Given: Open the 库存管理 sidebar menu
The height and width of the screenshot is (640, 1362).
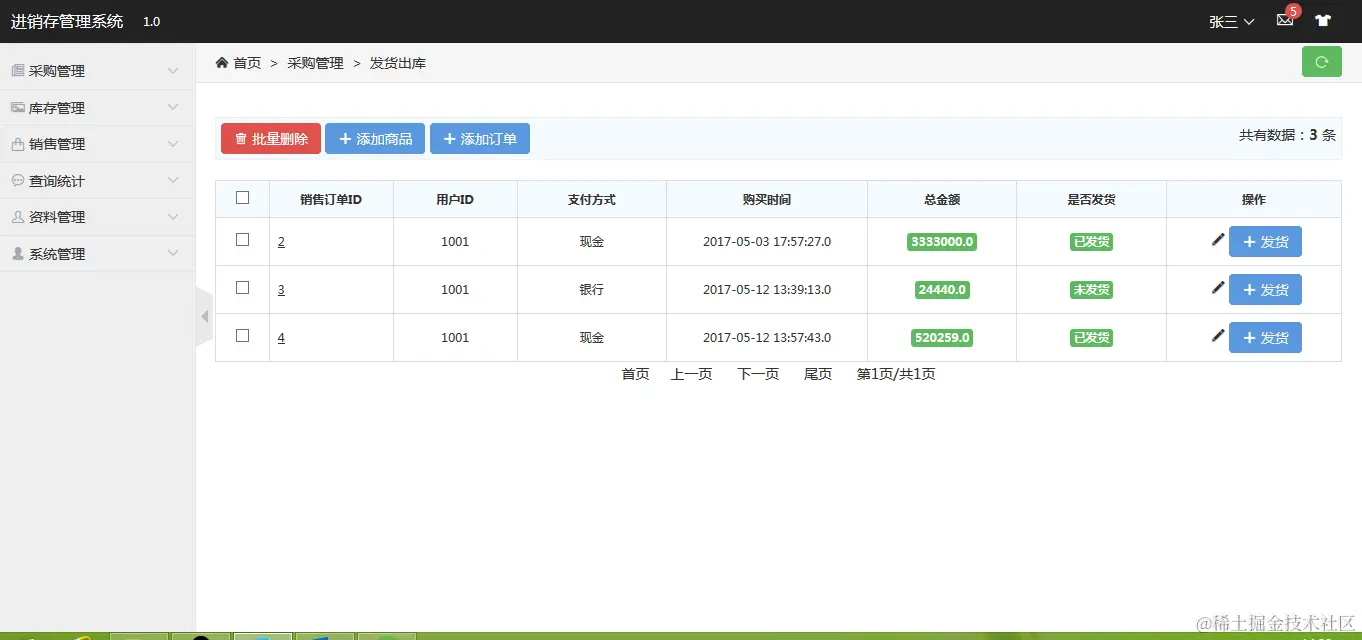Looking at the screenshot, I should (x=97, y=107).
